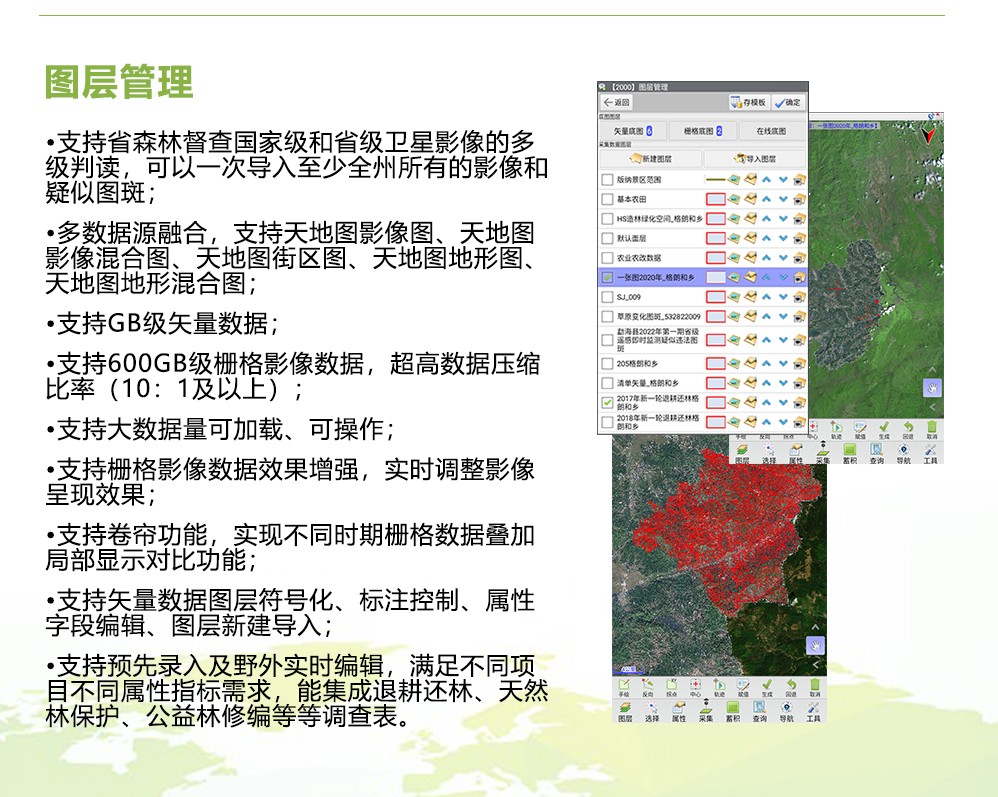
Task: Click the 导入图层 import layer button
Action: (x=754, y=159)
